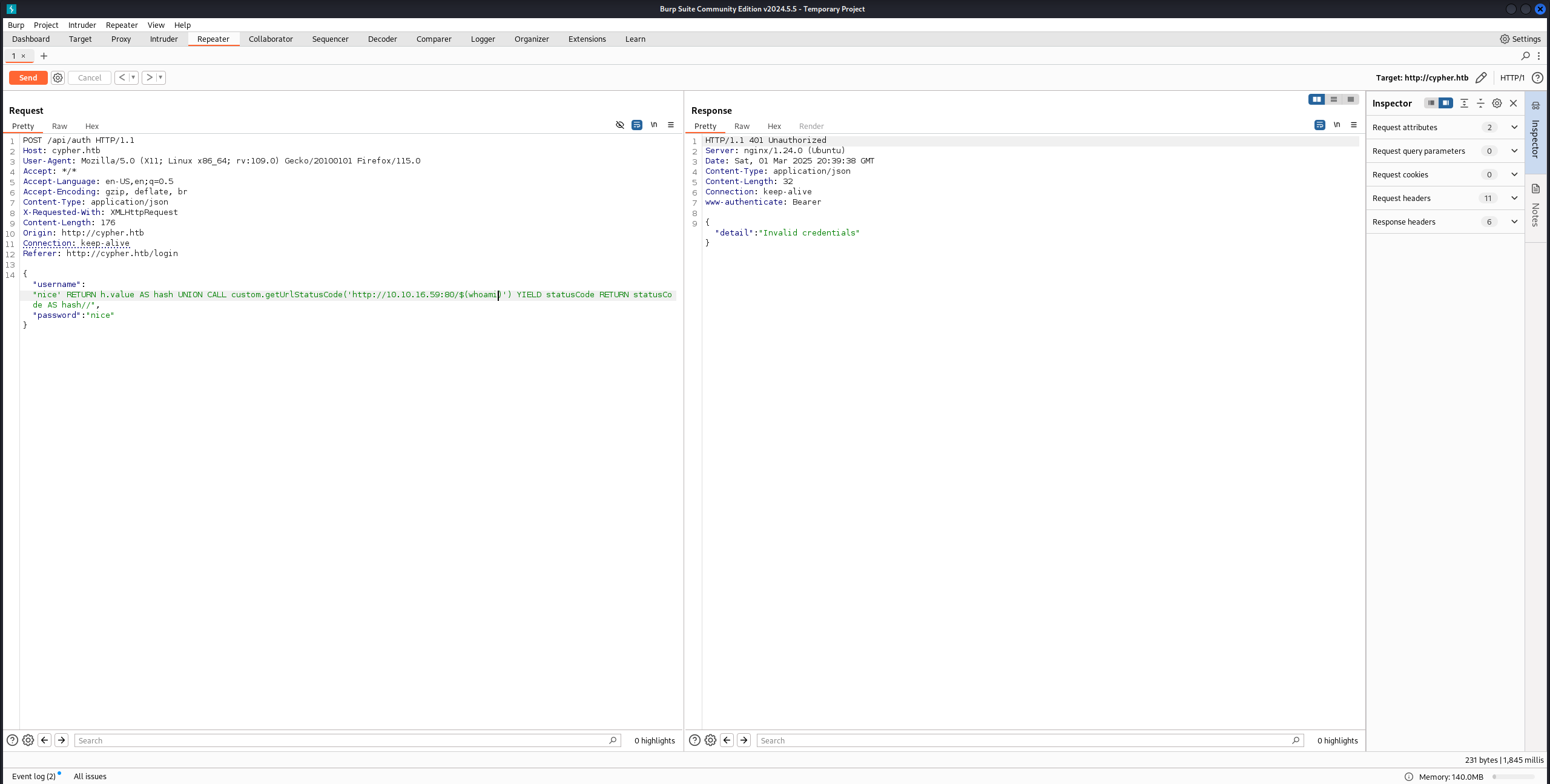The width and height of the screenshot is (1550, 784).
Task: Open Inspector settings gear icon
Action: pos(1497,103)
